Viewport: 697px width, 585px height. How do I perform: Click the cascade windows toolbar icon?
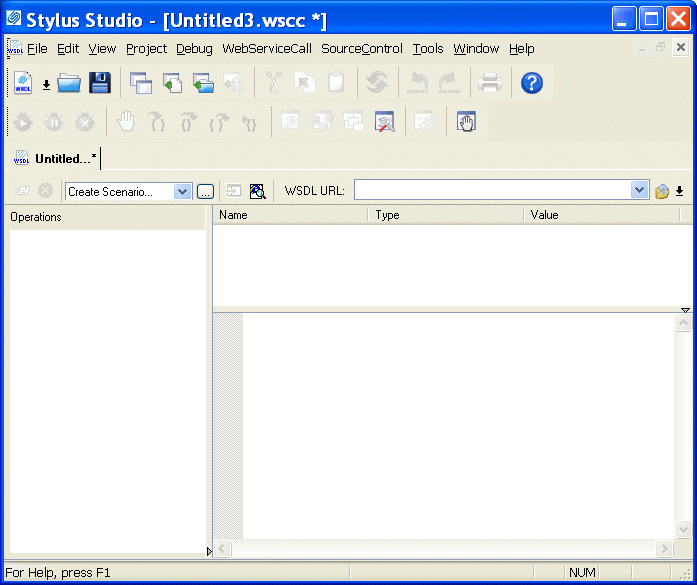(x=141, y=83)
